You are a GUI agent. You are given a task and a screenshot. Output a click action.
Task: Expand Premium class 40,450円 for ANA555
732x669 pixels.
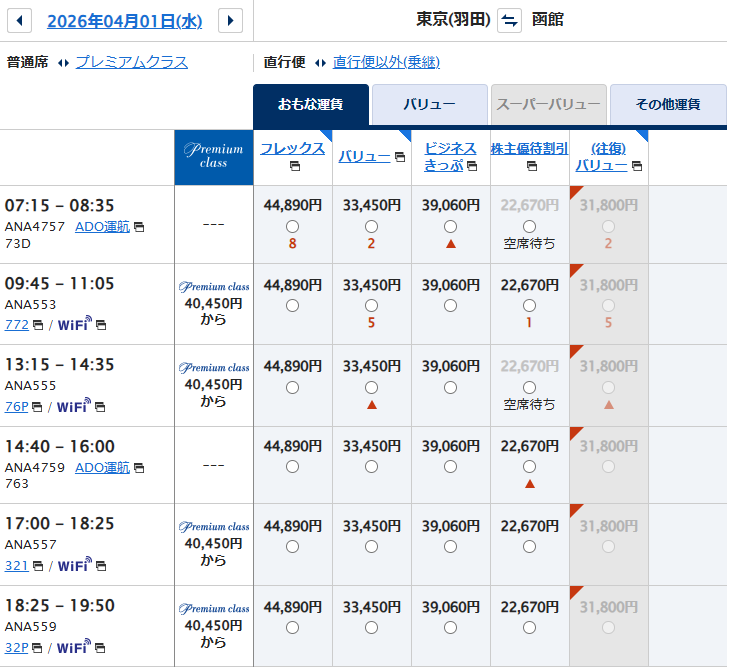(213, 385)
